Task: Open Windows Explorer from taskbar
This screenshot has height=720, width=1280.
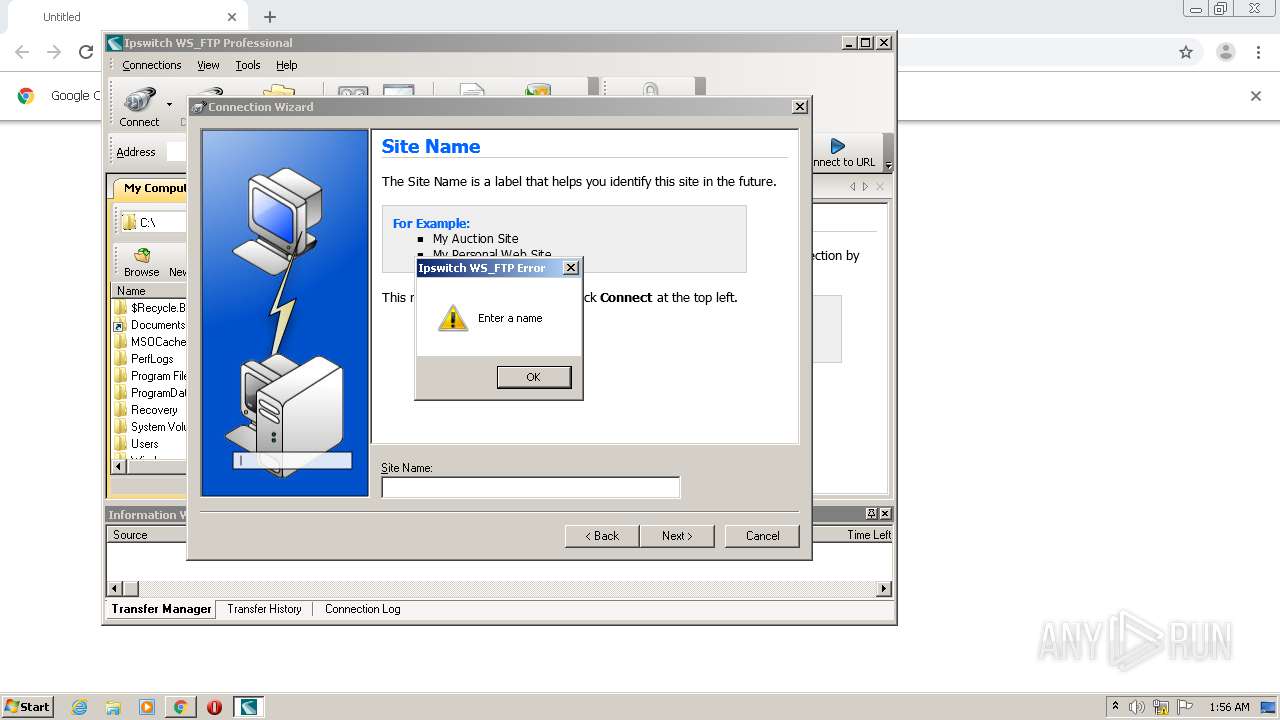Action: click(113, 707)
